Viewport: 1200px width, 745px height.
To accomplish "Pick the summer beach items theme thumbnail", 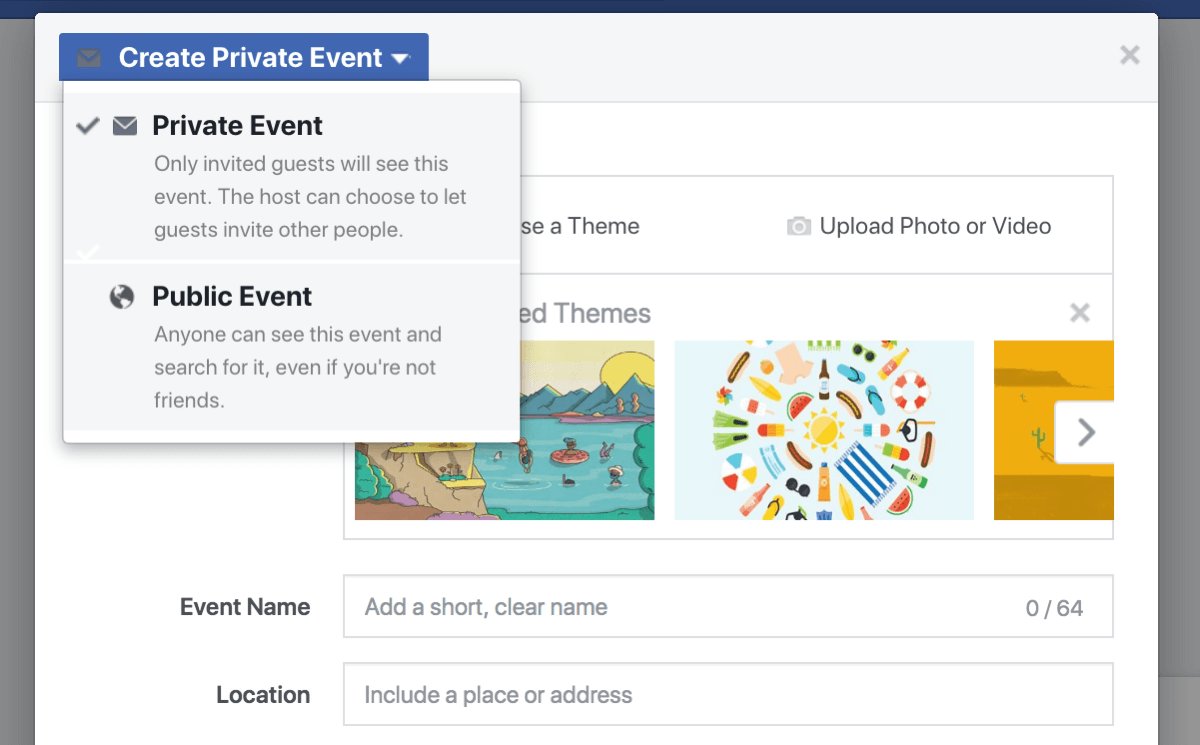I will pos(824,430).
